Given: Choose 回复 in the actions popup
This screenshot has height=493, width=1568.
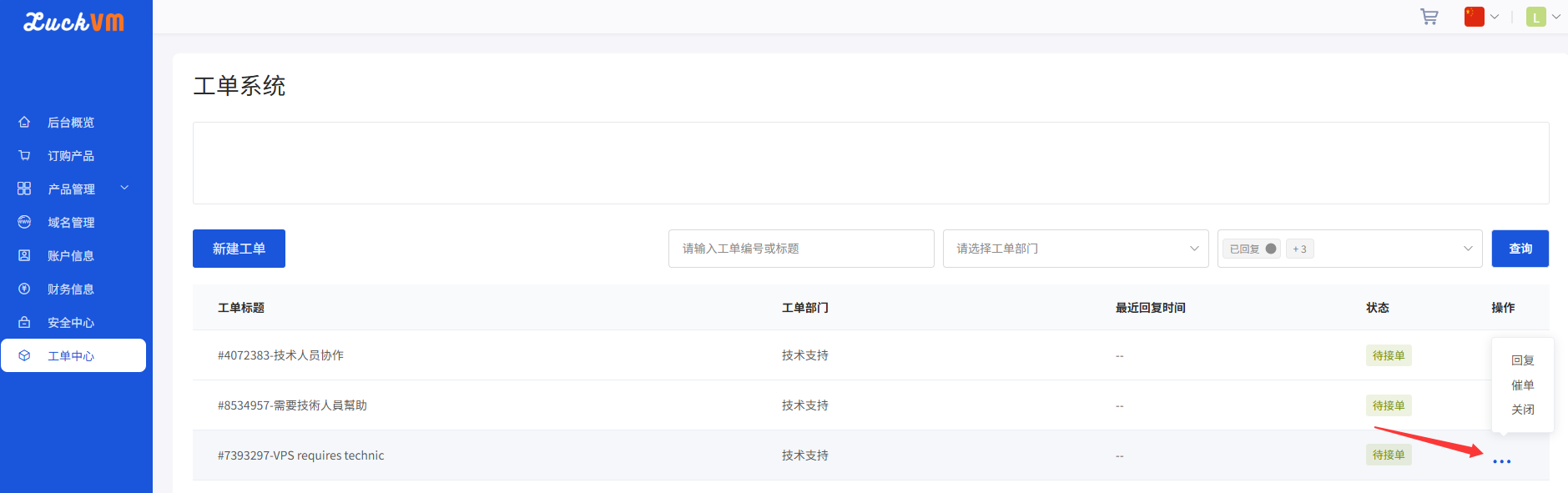Looking at the screenshot, I should point(1523,360).
